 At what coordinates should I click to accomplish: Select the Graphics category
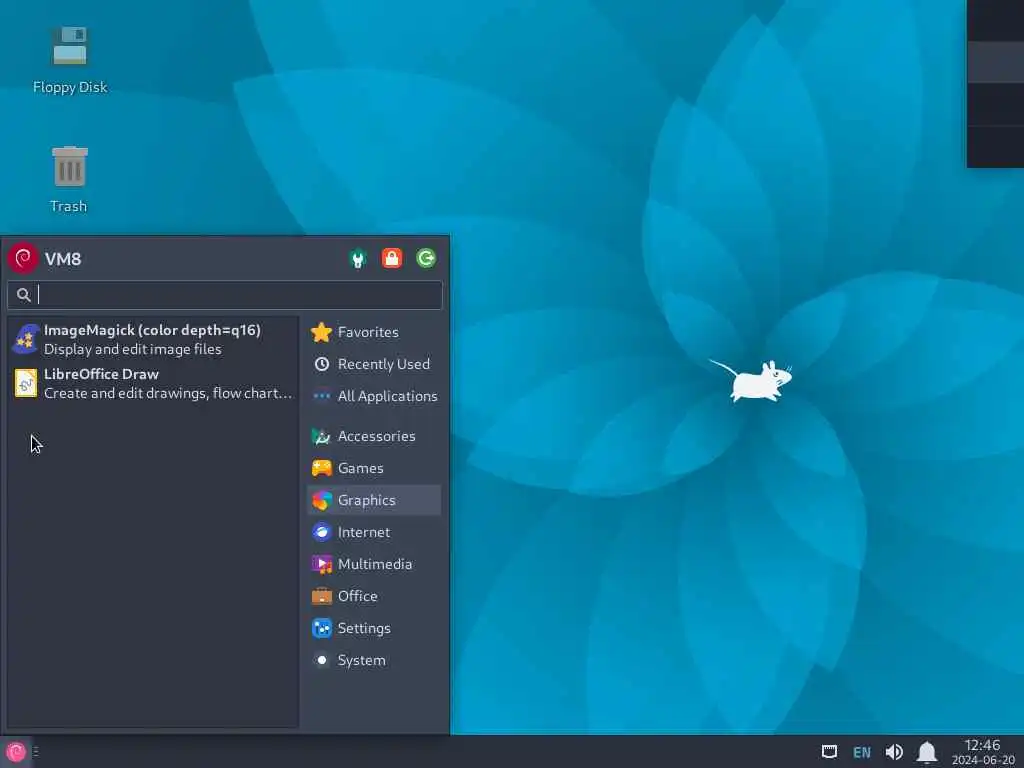(x=374, y=500)
